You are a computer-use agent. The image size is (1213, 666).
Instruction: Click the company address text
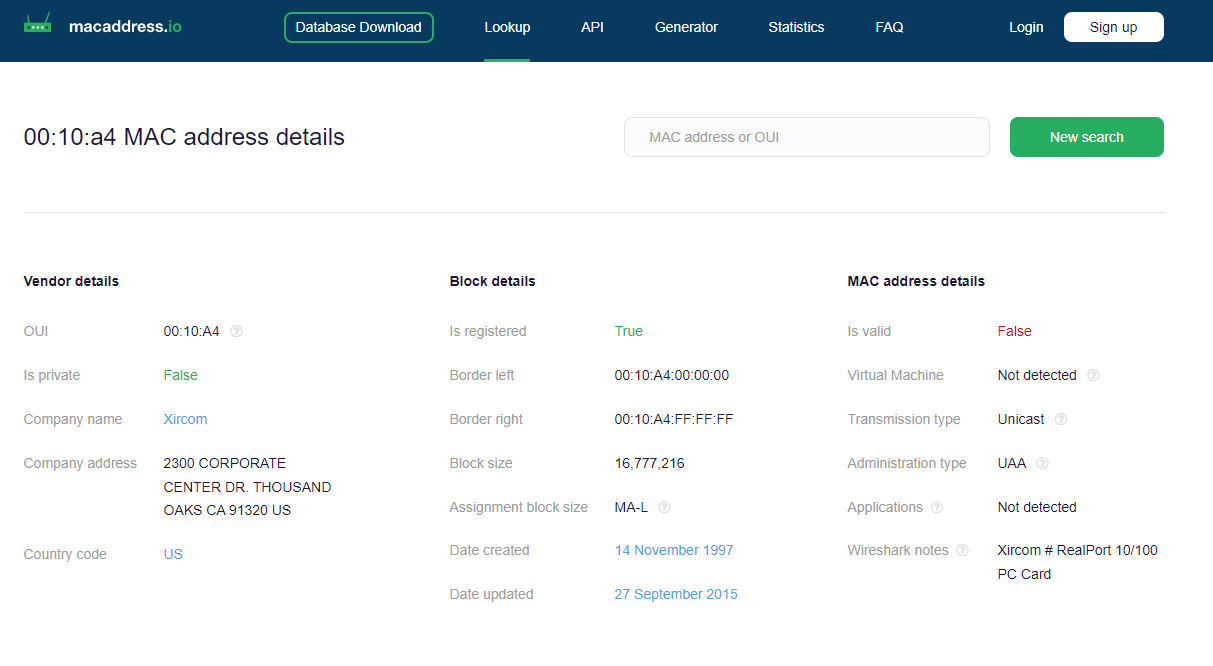247,487
